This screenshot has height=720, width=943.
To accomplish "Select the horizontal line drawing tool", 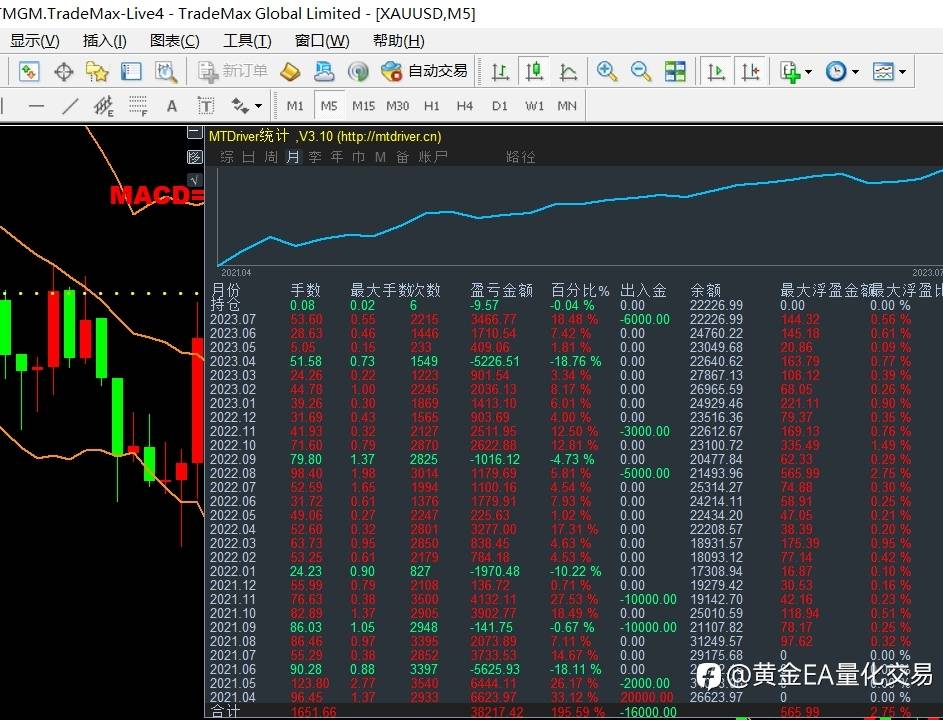I will coord(37,106).
